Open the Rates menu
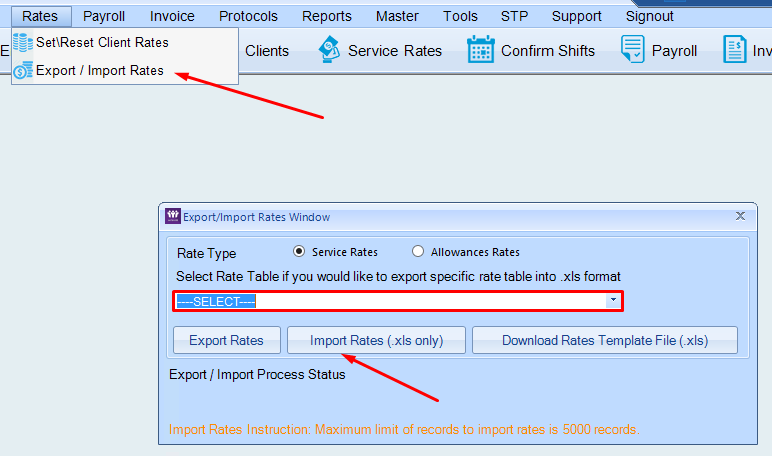This screenshot has width=772, height=456. pos(41,16)
